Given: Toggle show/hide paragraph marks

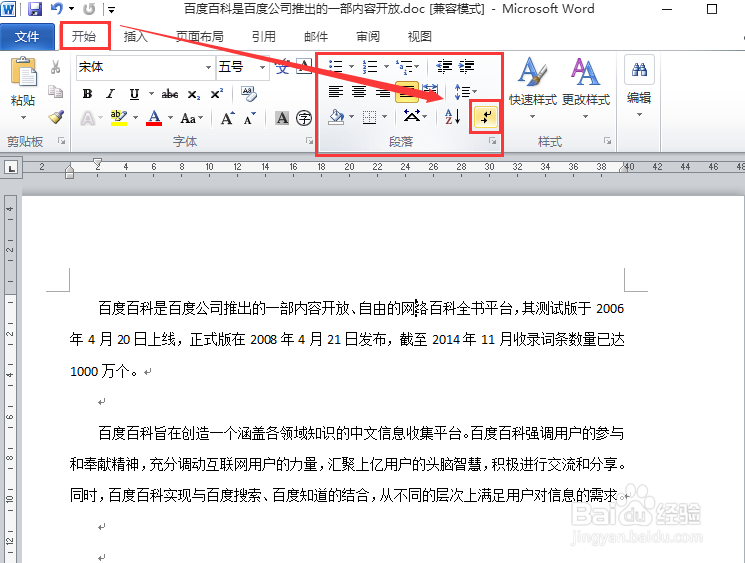Looking at the screenshot, I should tap(485, 116).
